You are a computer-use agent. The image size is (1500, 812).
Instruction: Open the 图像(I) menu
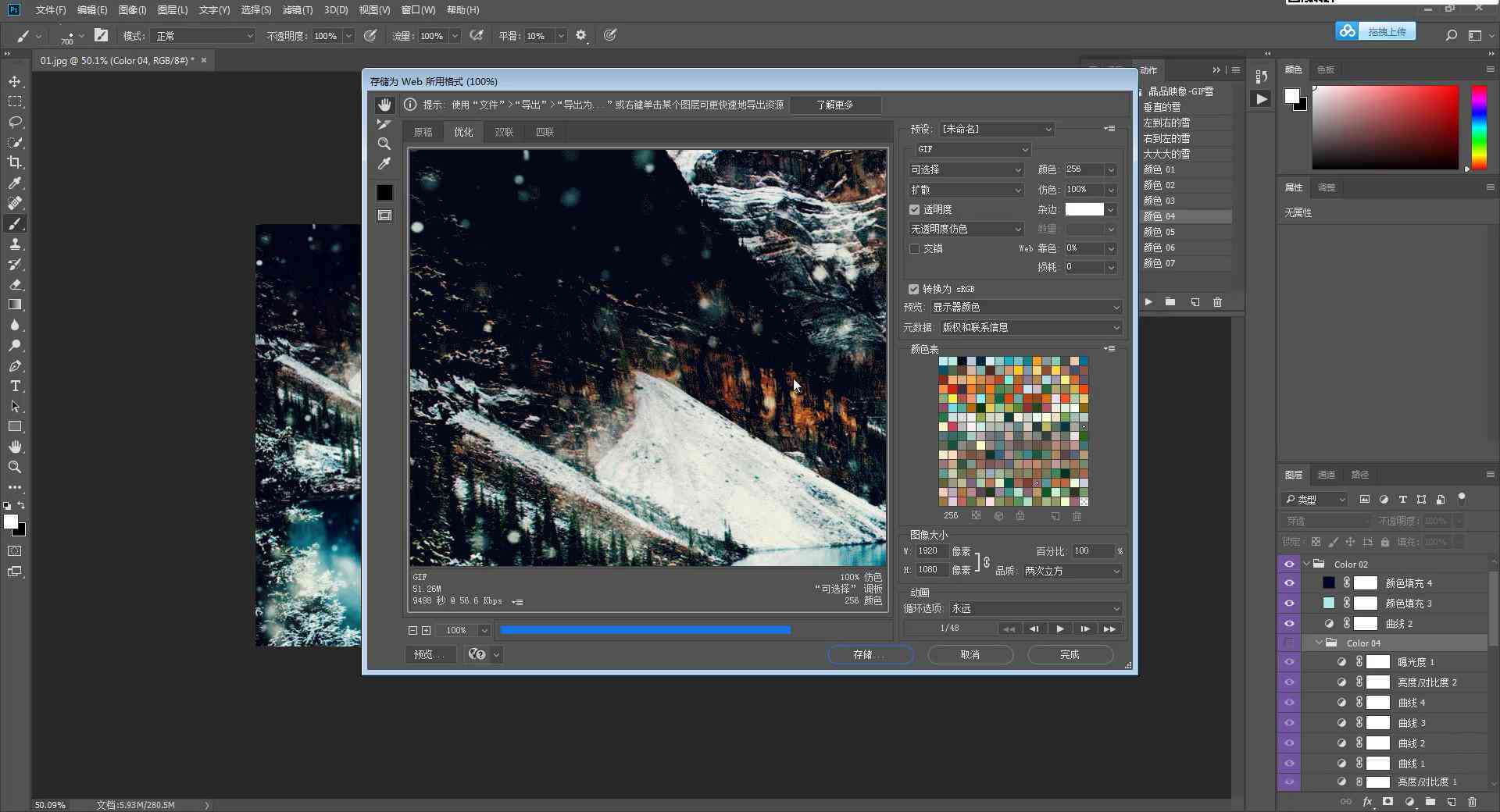(132, 10)
